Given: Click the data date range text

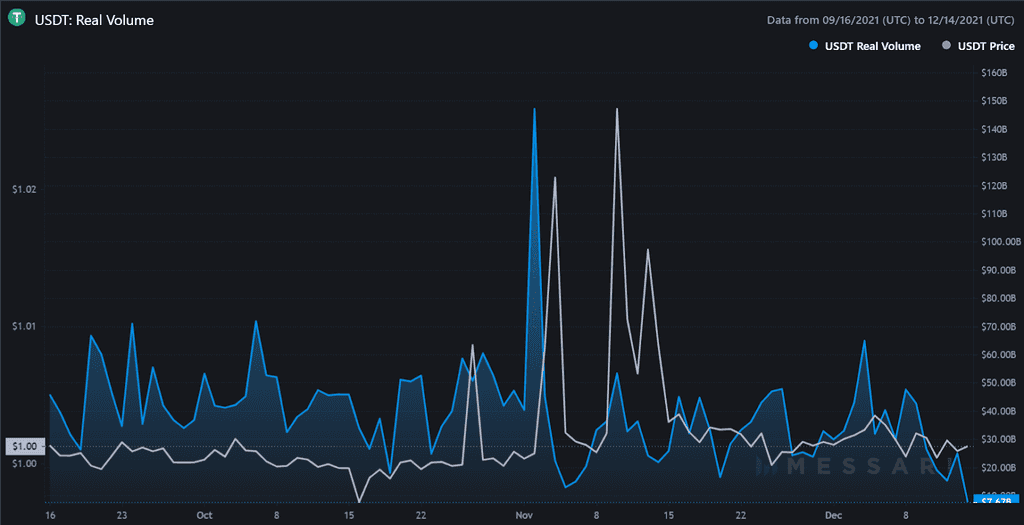Looking at the screenshot, I should pyautogui.click(x=891, y=20).
